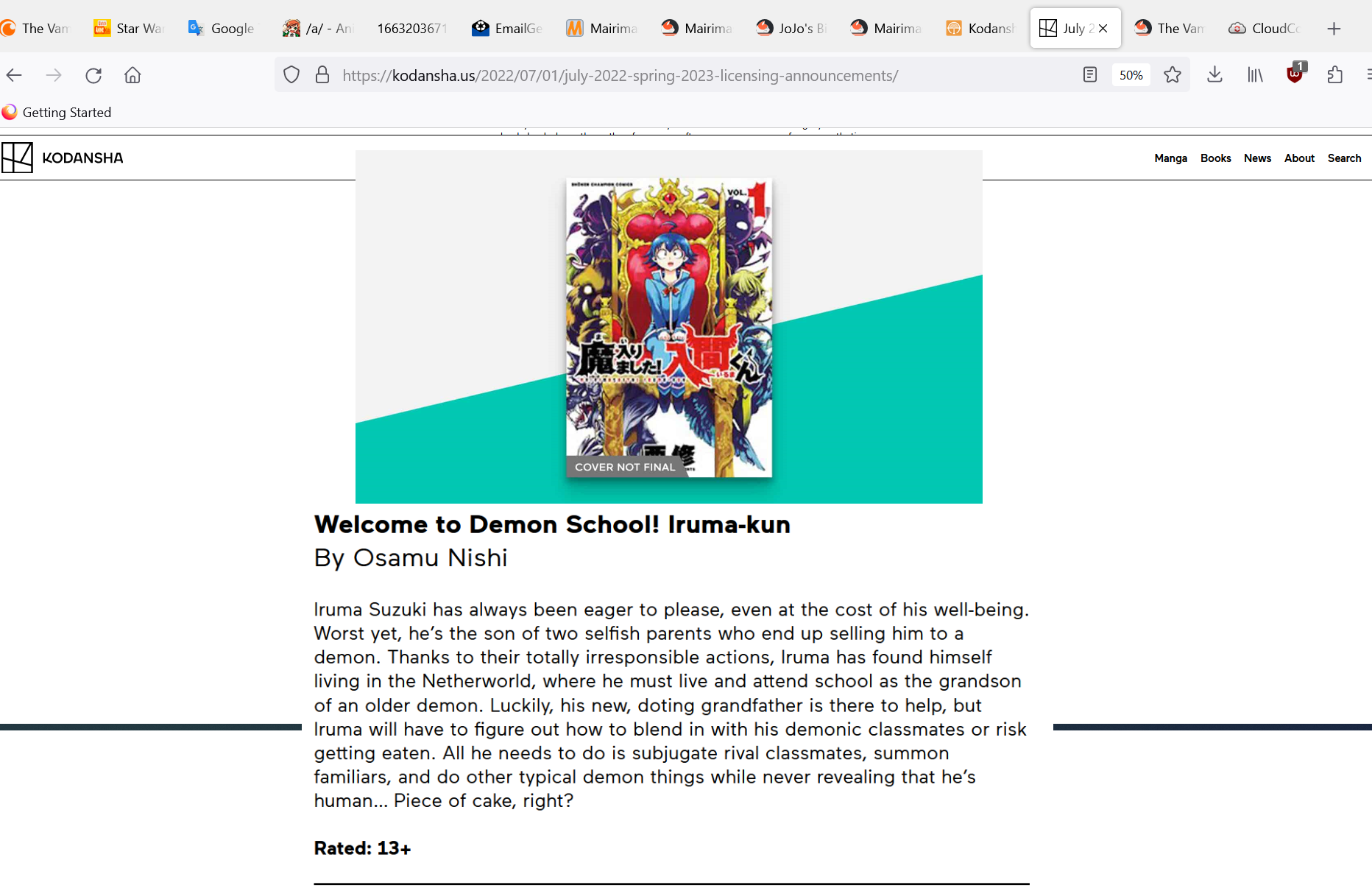This screenshot has width=1372, height=888.
Task: Open the Manga menu on Kodansha
Action: (x=1170, y=158)
